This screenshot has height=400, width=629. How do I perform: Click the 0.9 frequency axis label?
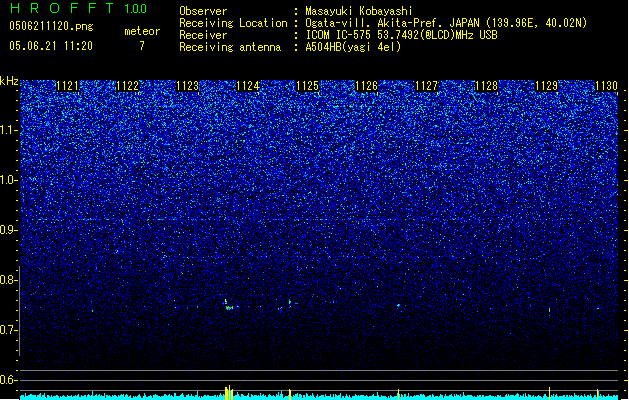coord(8,230)
